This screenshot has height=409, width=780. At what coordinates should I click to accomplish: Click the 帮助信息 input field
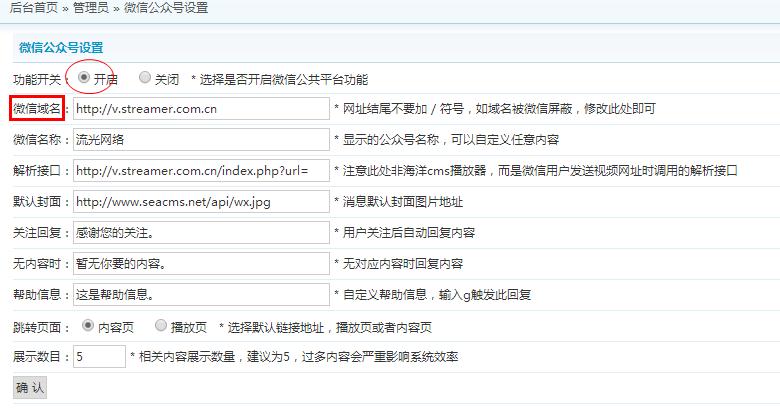pos(201,294)
